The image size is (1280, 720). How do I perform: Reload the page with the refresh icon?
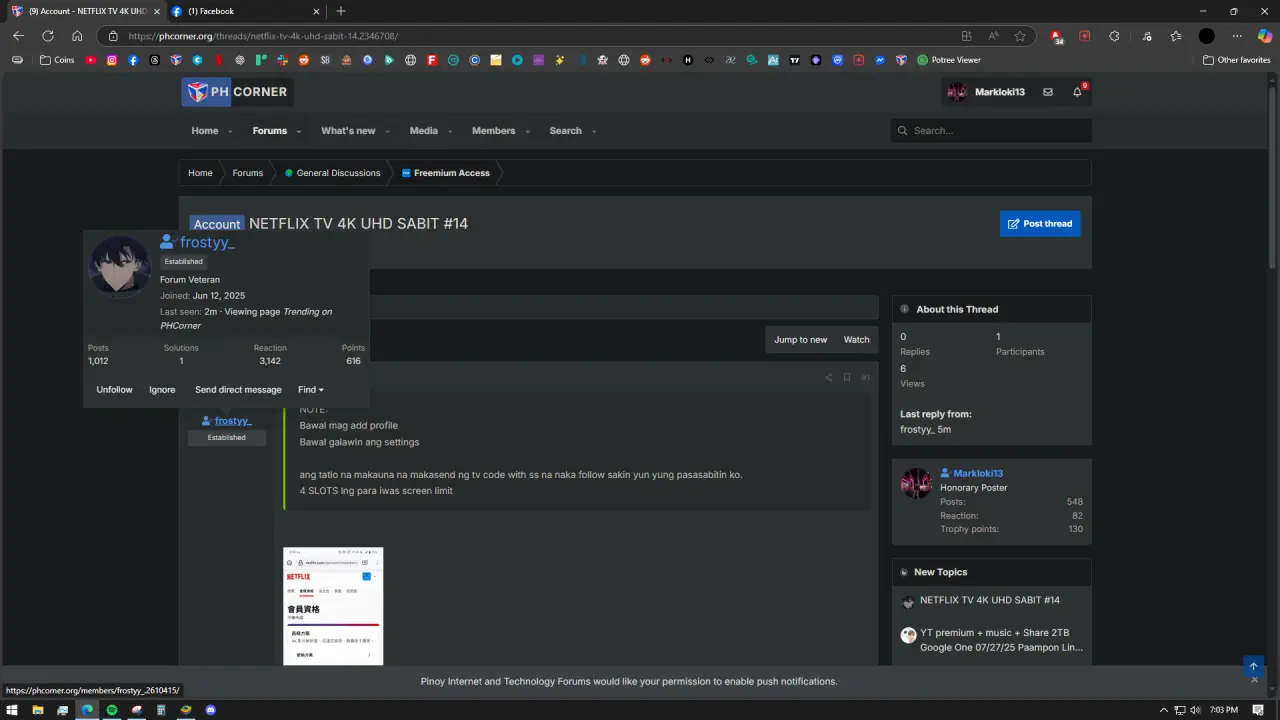pos(47,36)
